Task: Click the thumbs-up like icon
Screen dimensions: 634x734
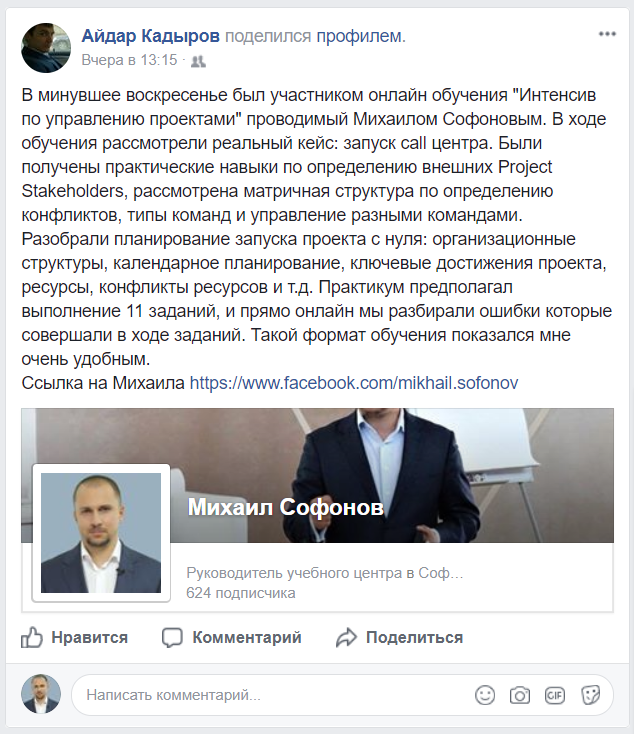Action: 32,637
